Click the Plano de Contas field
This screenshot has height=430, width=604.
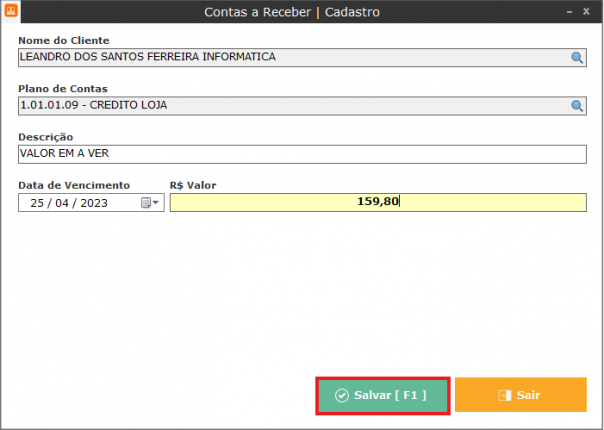pyautogui.click(x=290, y=106)
